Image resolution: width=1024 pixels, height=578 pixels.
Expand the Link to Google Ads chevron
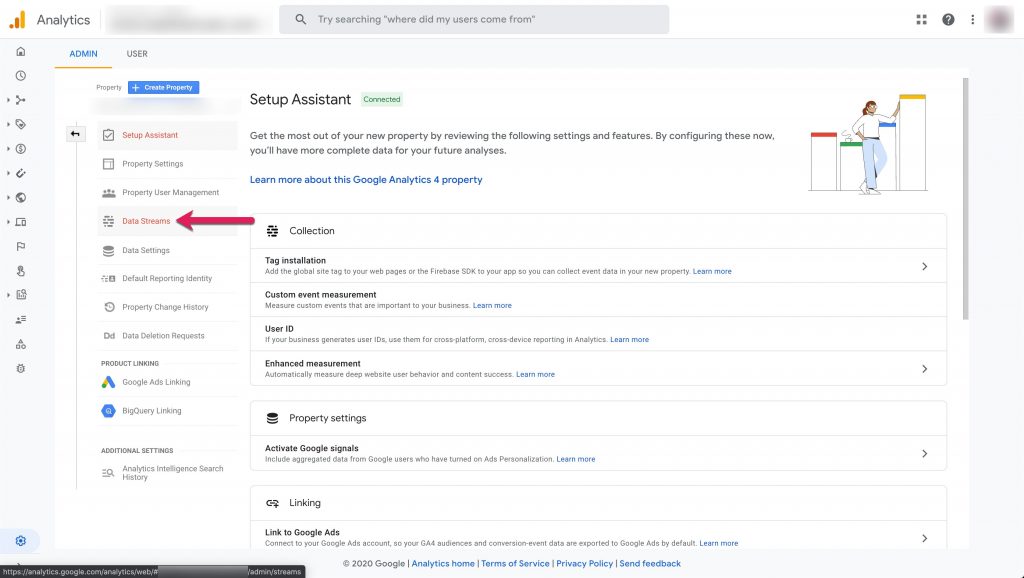pos(925,538)
